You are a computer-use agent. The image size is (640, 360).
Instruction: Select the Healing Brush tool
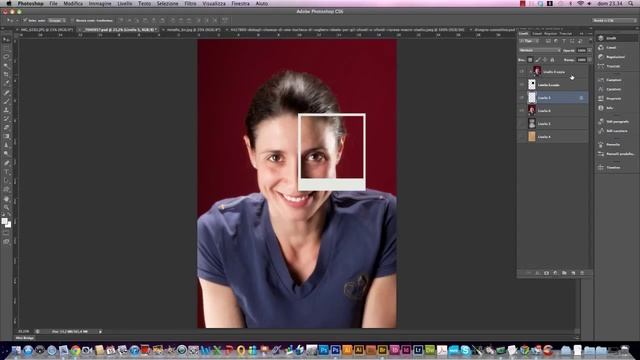click(6, 92)
